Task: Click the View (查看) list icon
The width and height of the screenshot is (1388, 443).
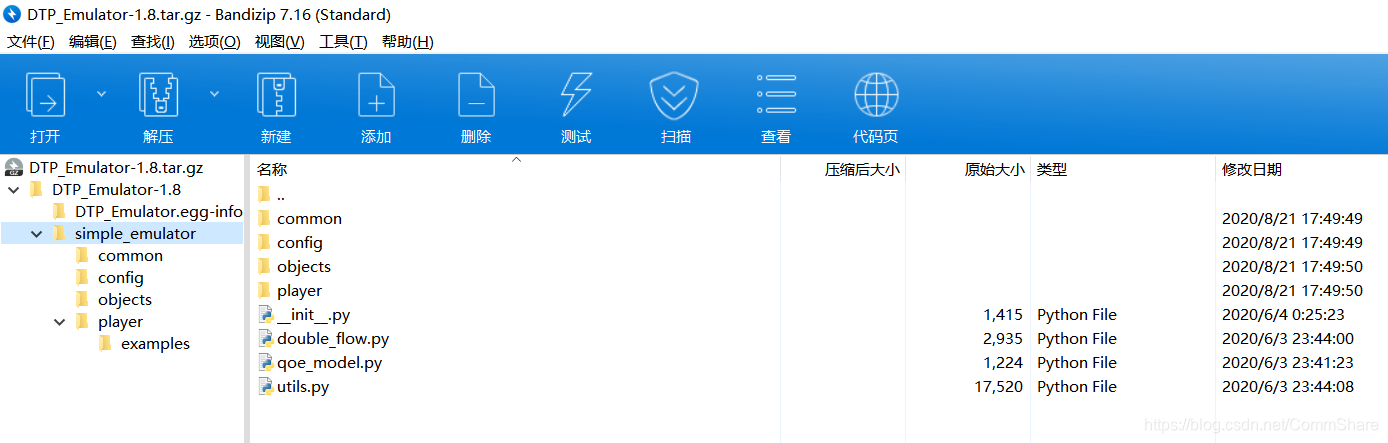Action: (x=776, y=95)
